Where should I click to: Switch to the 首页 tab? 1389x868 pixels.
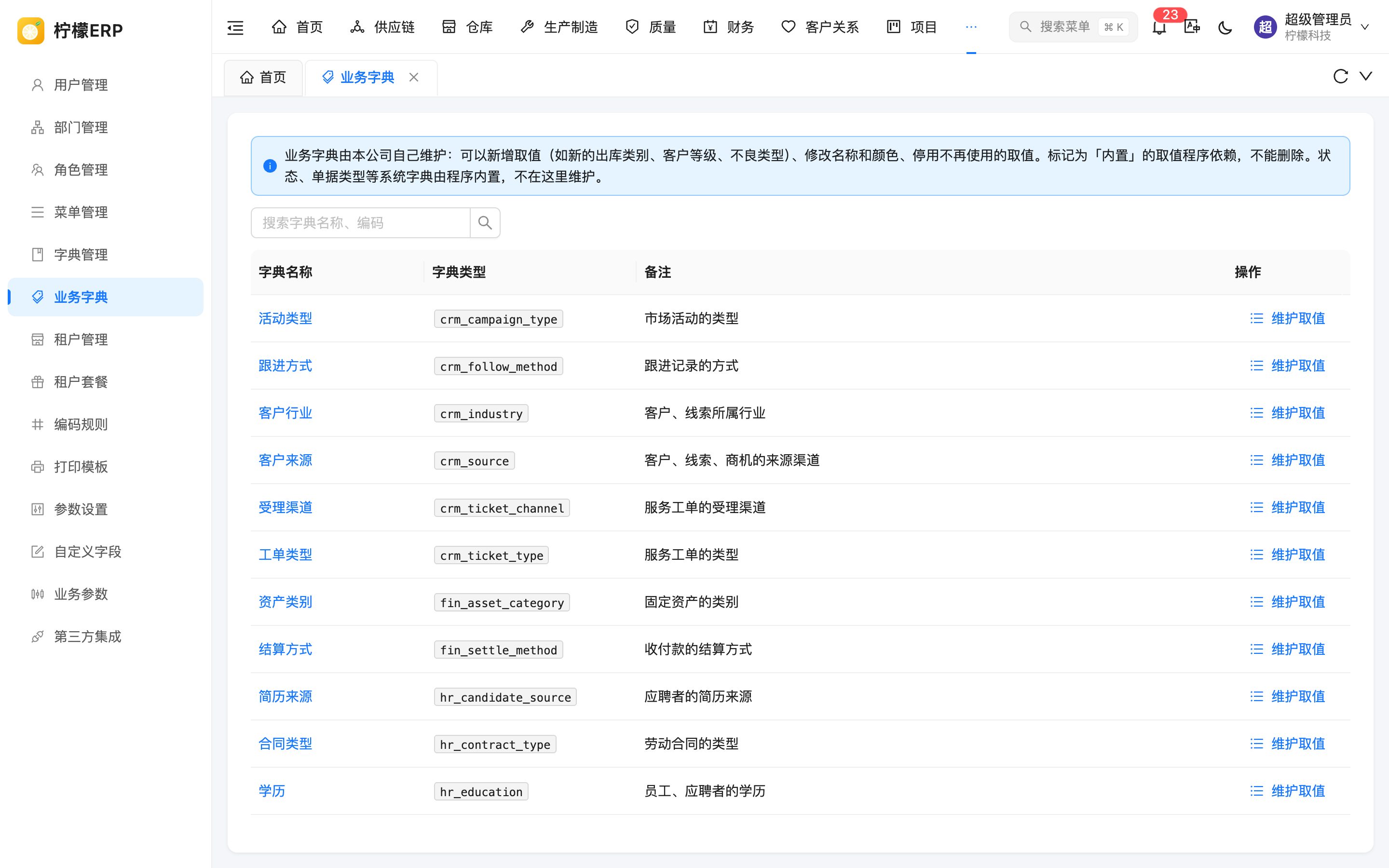tap(263, 77)
